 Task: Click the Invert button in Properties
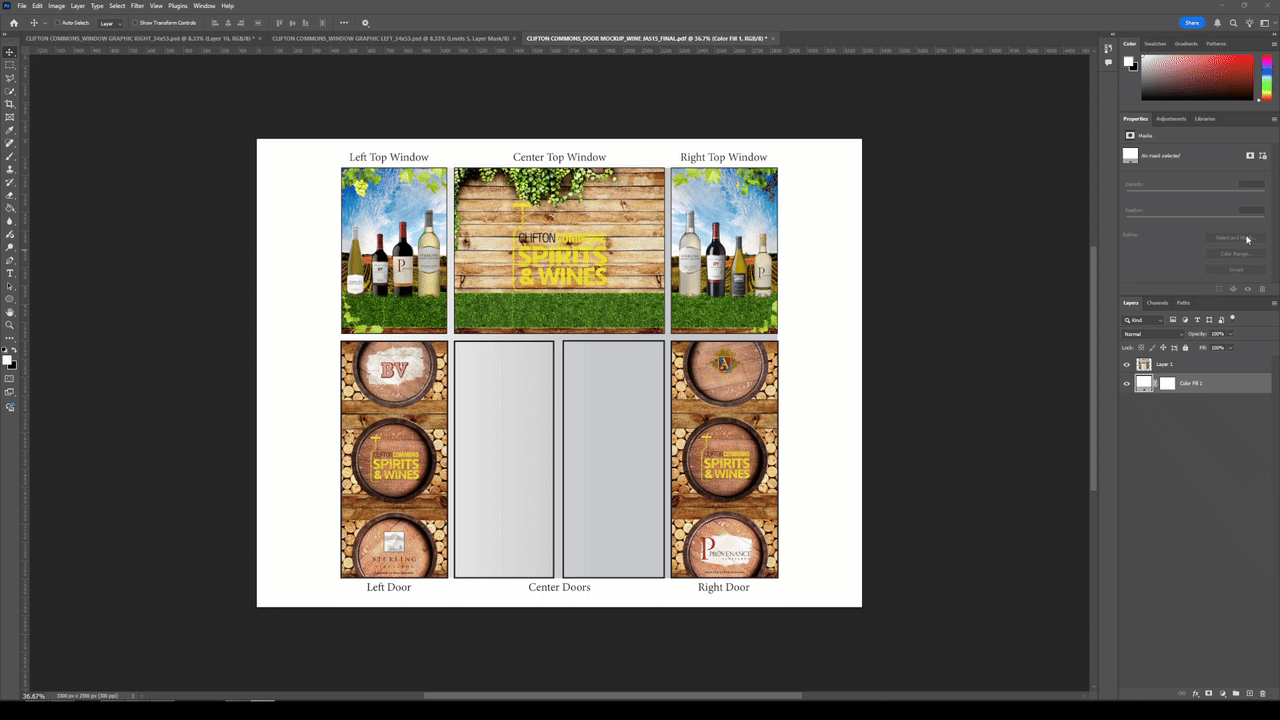point(1235,270)
